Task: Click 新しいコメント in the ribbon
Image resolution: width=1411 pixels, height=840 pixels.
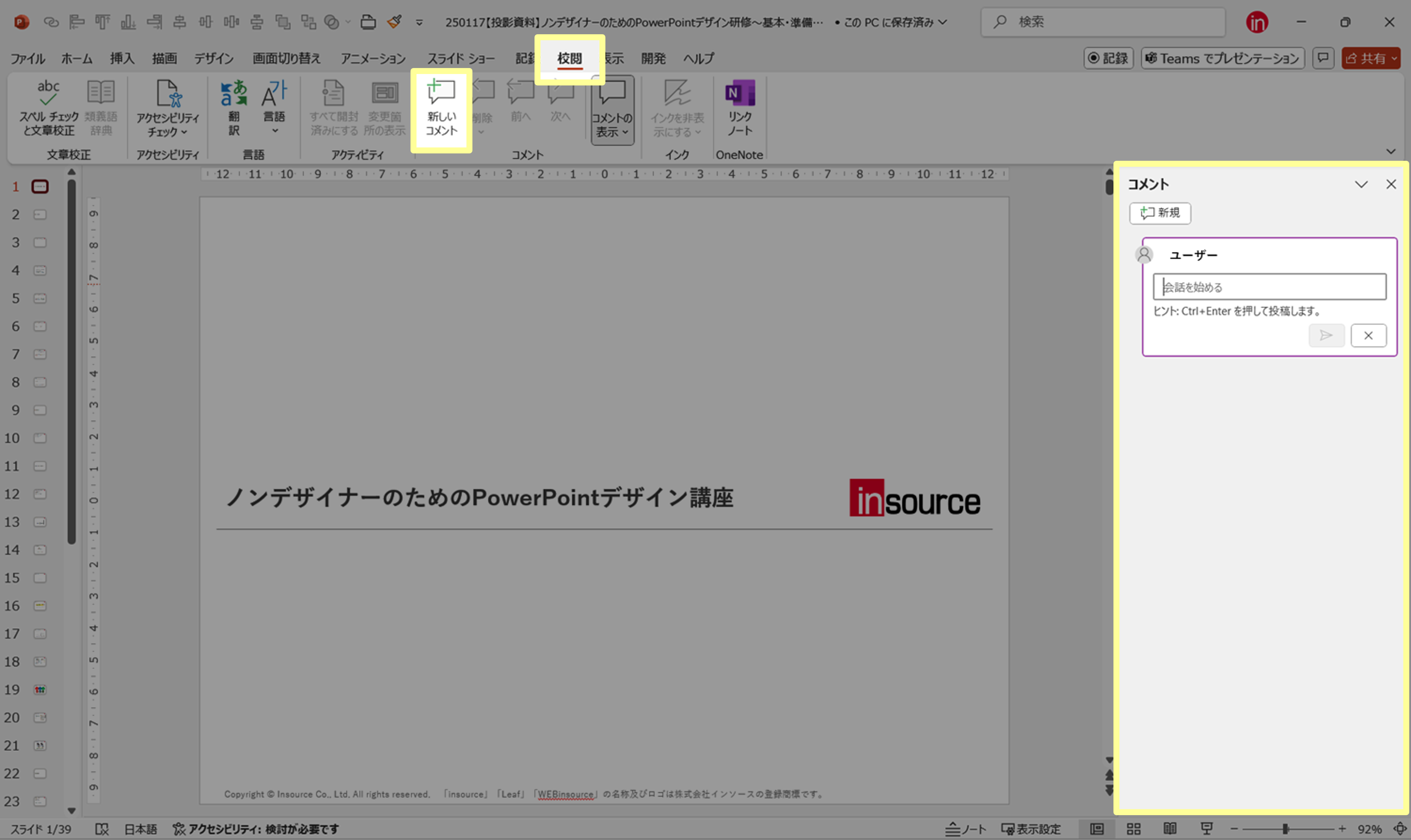Action: tap(441, 109)
